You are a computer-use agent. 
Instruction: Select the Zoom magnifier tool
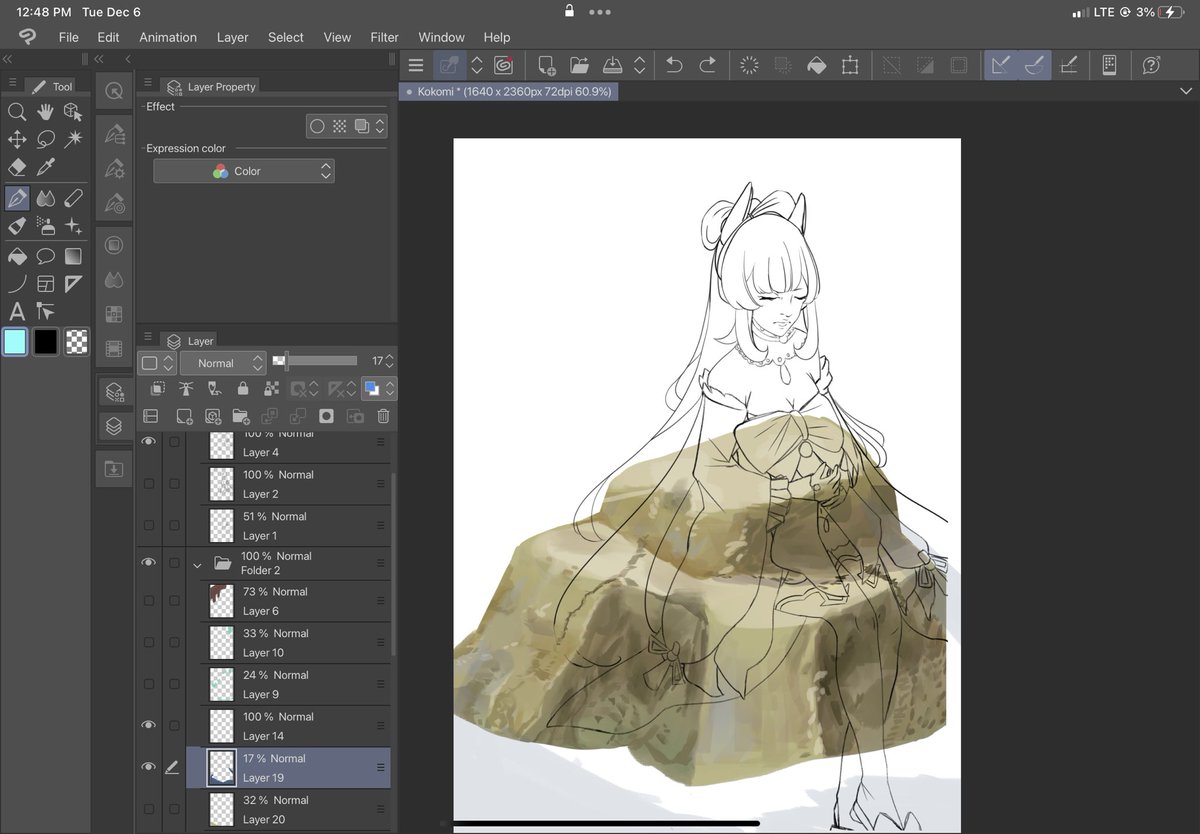click(x=17, y=112)
